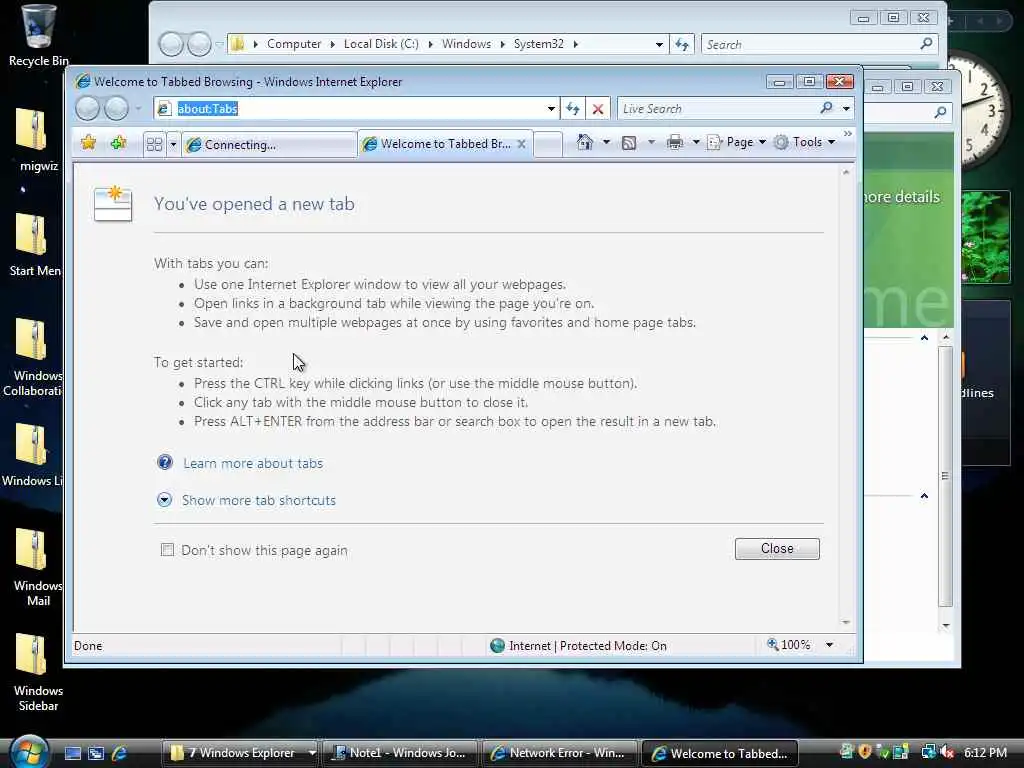Open the Quick Tabs grid icon
The height and width of the screenshot is (768, 1024).
[154, 144]
